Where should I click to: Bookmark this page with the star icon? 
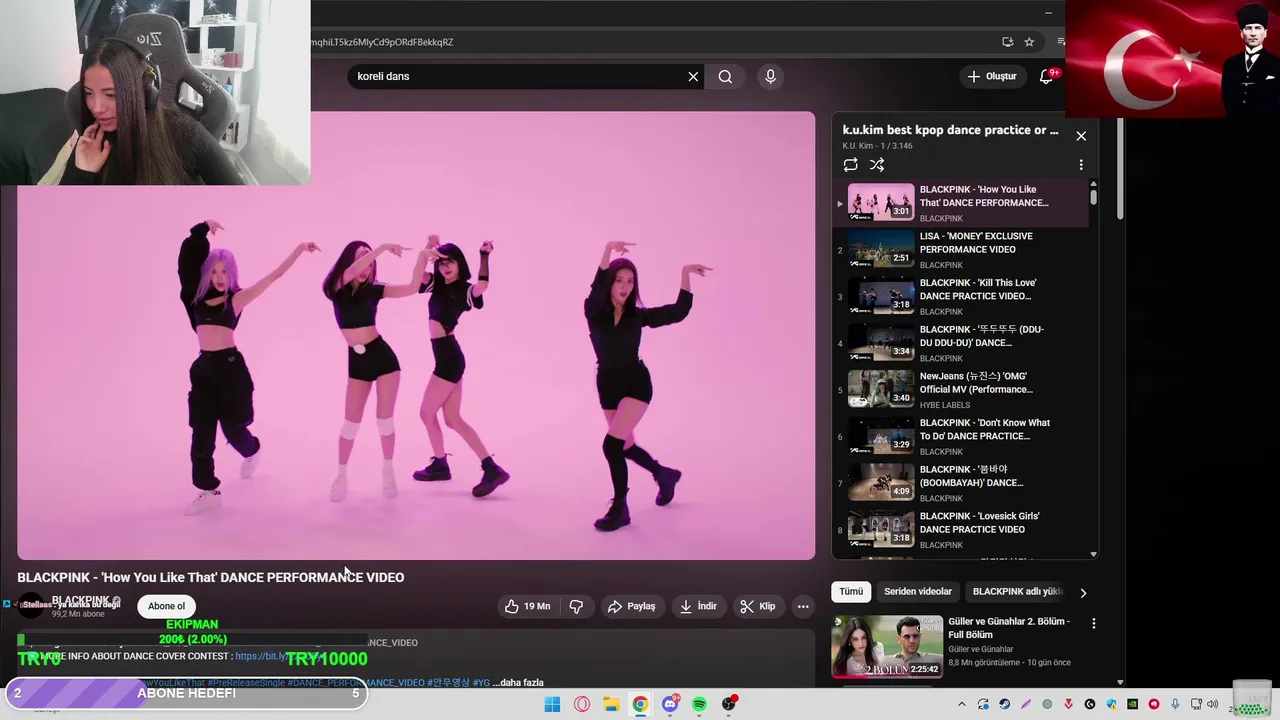[x=1029, y=42]
